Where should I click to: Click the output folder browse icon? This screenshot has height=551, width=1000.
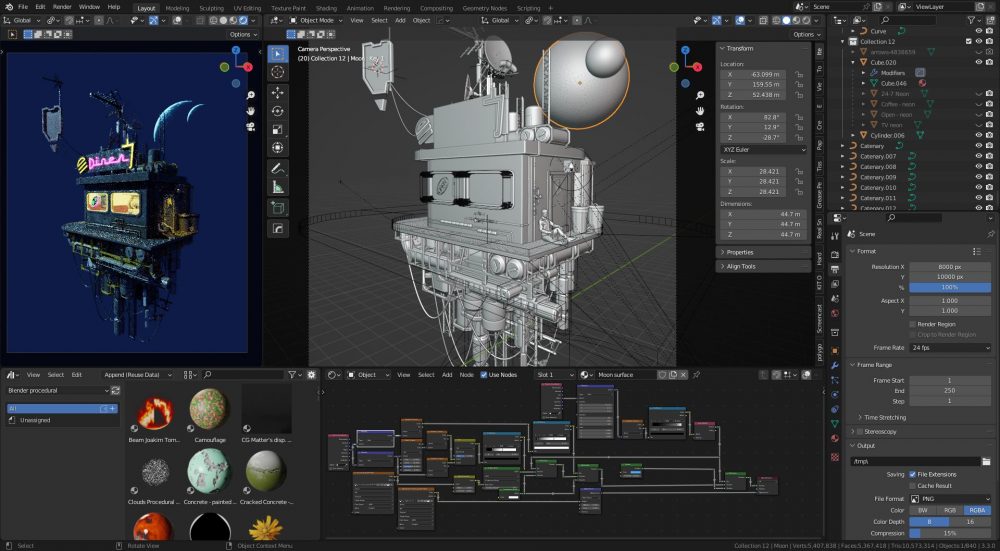pyautogui.click(x=987, y=461)
